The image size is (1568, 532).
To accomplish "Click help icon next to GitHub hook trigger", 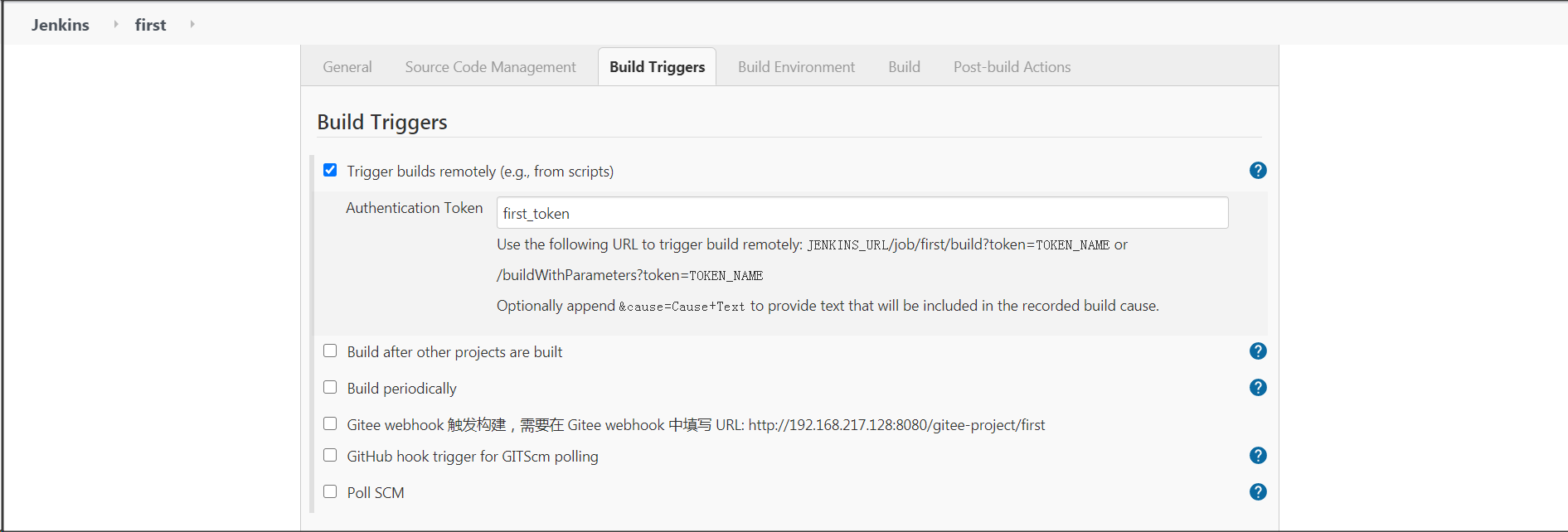I will (1258, 455).
